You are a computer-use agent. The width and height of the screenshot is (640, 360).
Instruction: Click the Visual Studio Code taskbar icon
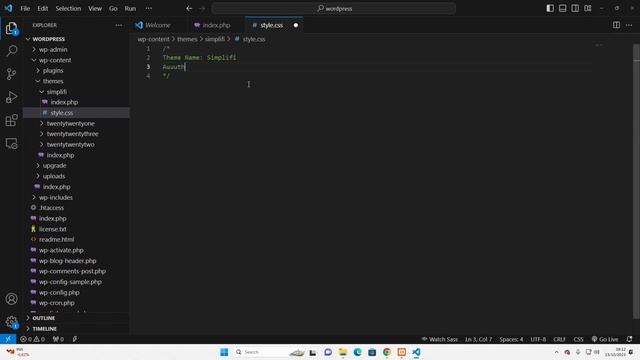(416, 352)
